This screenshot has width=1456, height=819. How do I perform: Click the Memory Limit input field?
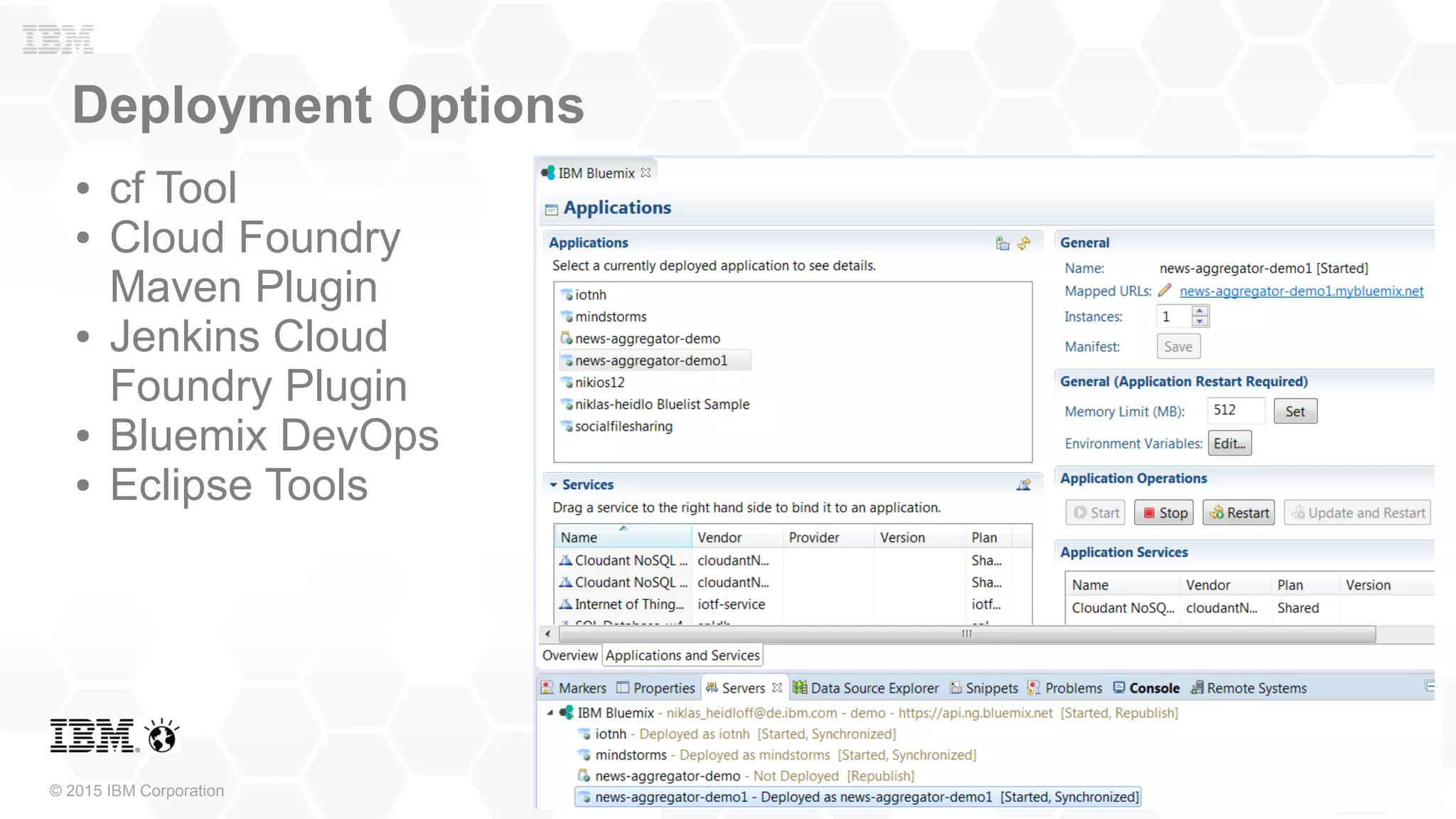click(x=1236, y=411)
